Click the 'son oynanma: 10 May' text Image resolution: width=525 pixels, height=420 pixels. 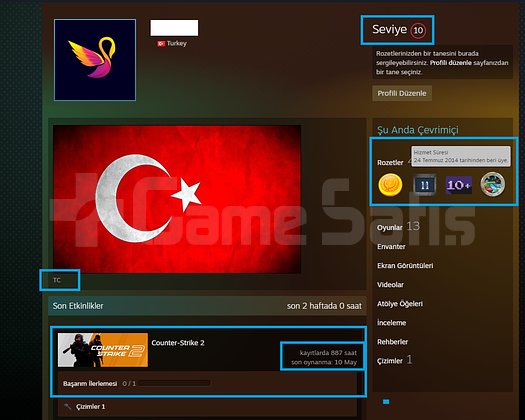tap(324, 362)
